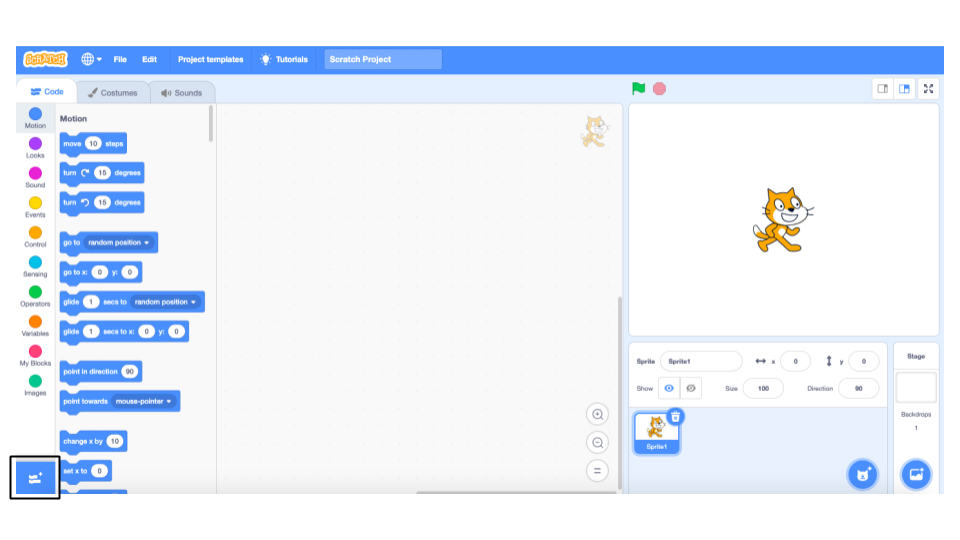Screen dimensions: 960x540
Task: Open the File menu
Action: coord(120,59)
